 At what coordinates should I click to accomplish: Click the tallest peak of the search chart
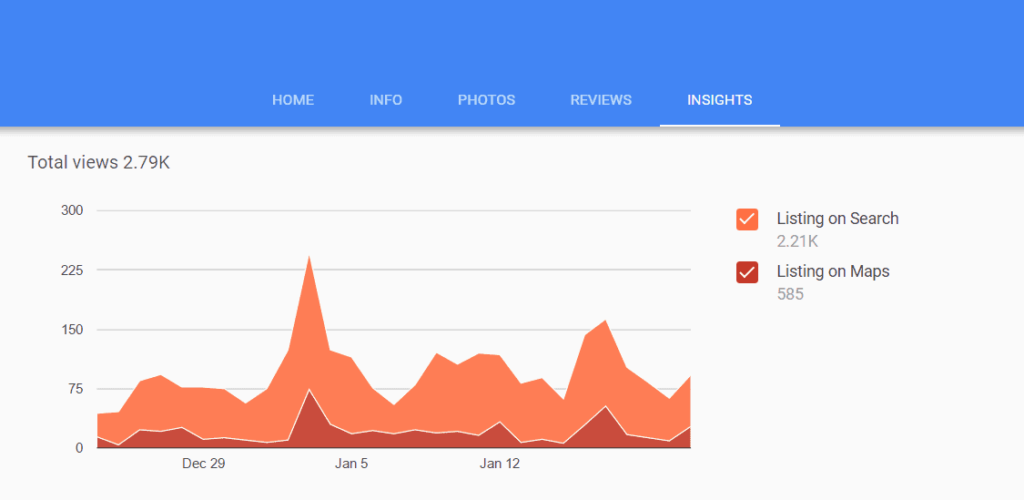309,257
